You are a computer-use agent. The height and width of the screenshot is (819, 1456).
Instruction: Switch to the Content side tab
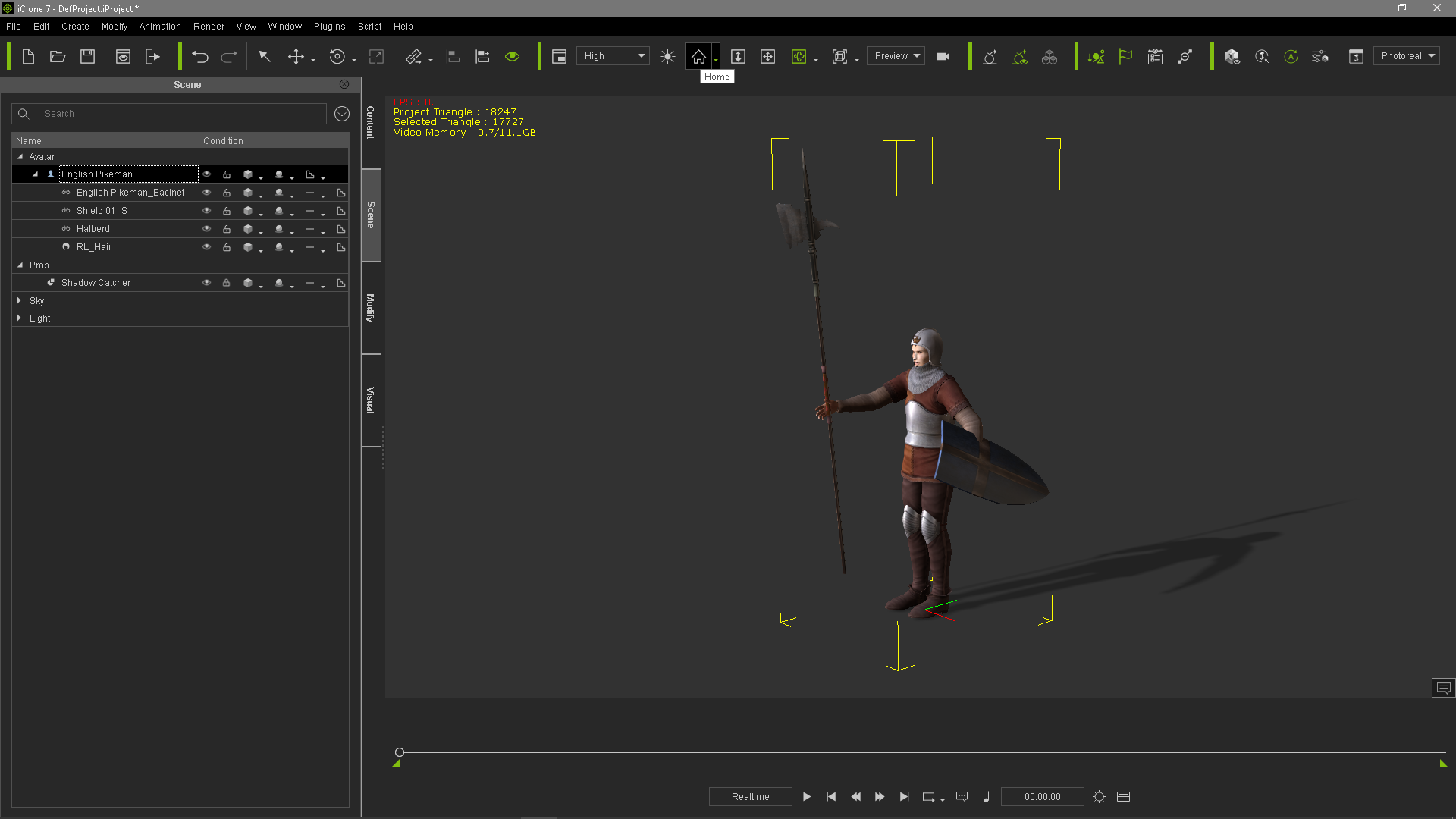371,123
